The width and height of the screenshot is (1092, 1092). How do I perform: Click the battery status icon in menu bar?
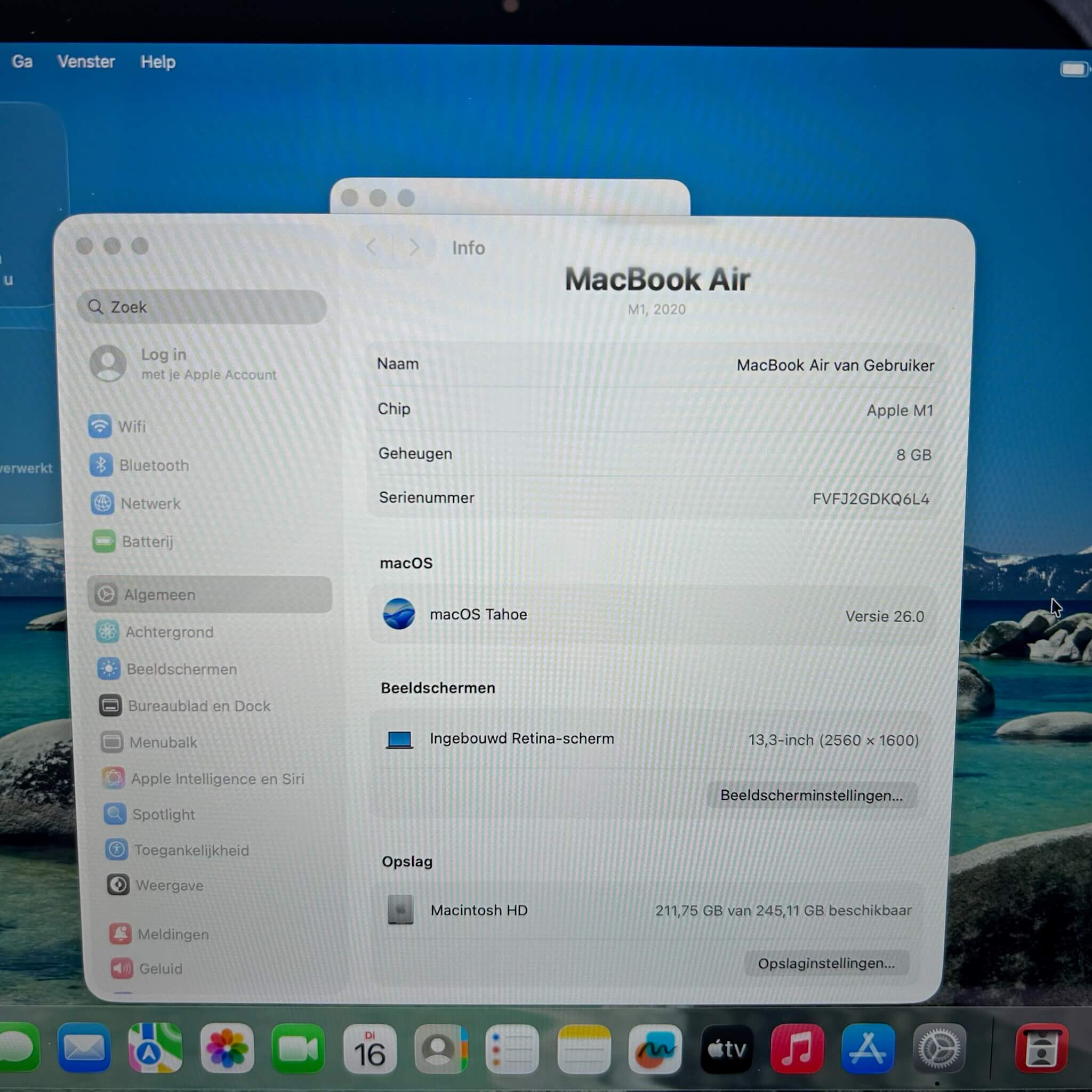click(x=1074, y=69)
